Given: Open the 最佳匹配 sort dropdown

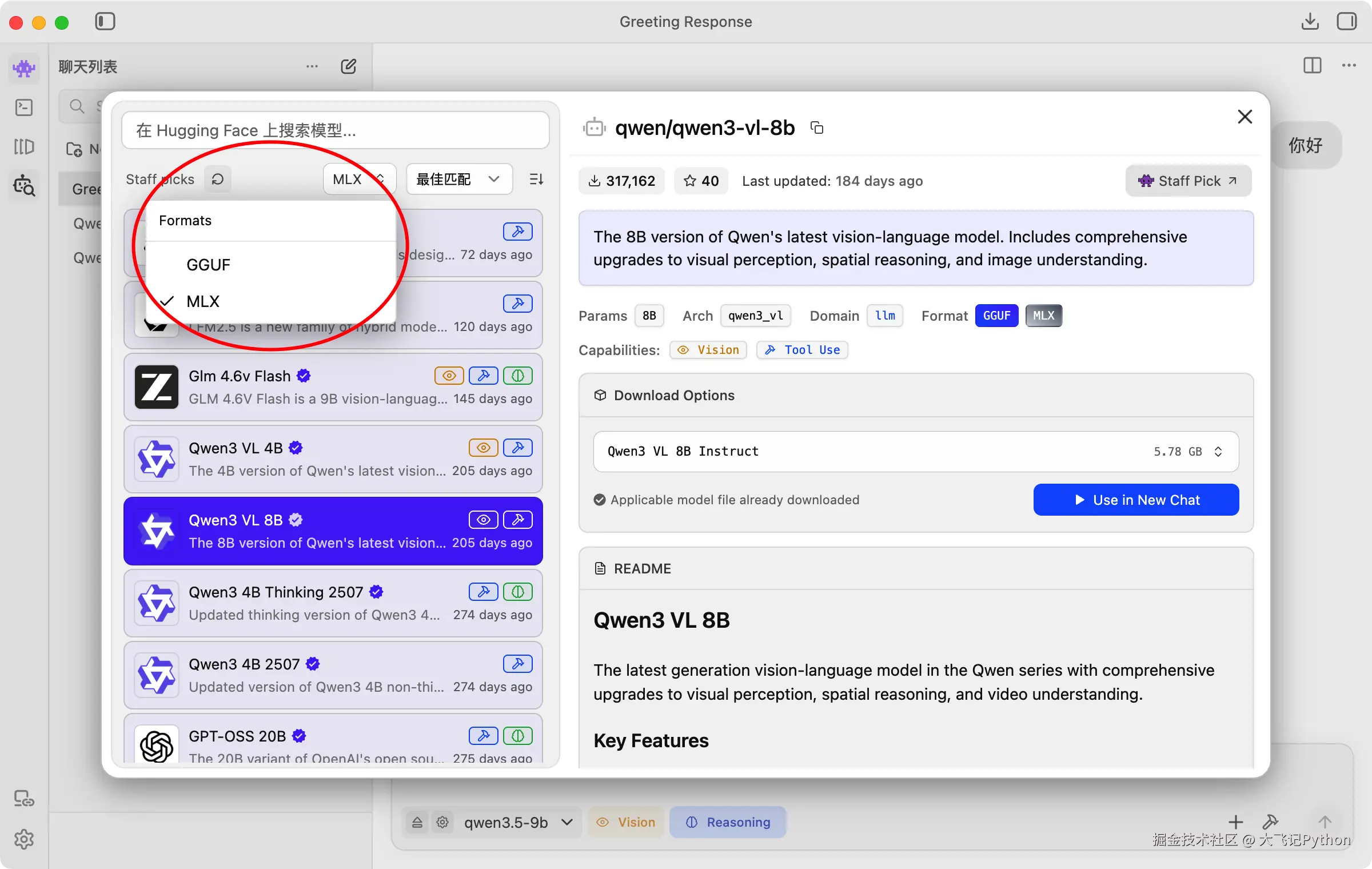Looking at the screenshot, I should coord(459,180).
